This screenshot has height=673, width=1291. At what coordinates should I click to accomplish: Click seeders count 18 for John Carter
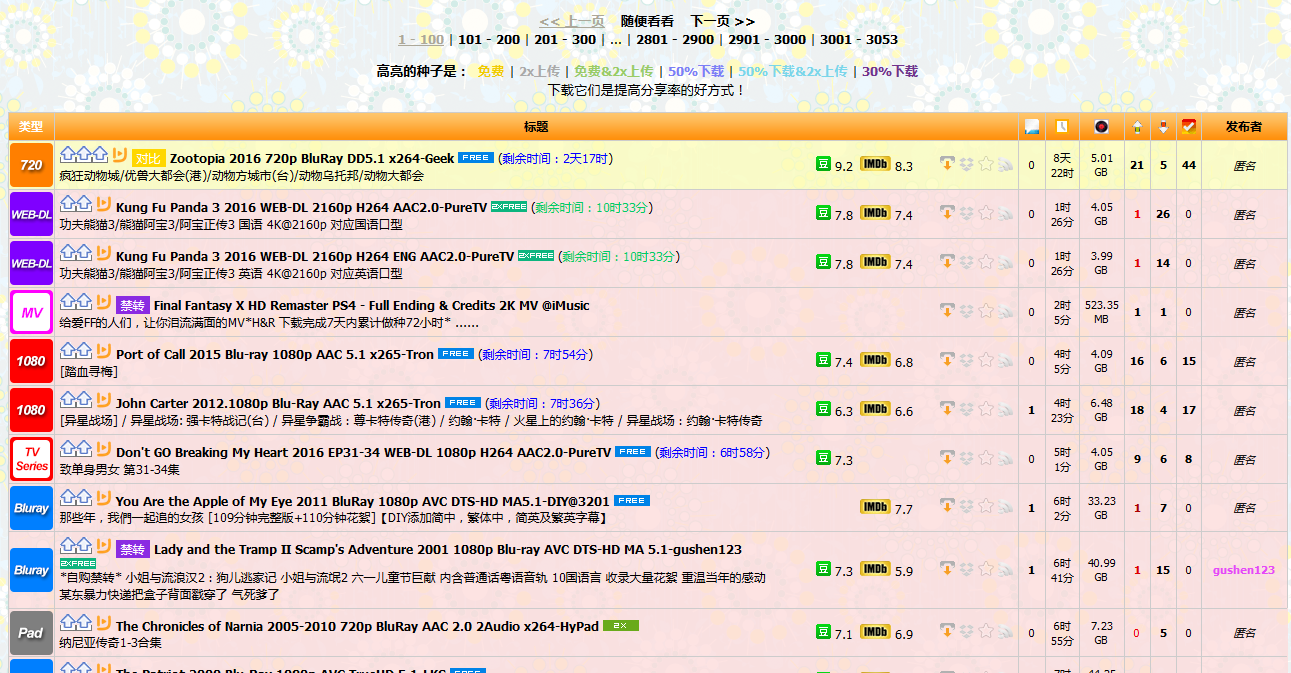[1137, 410]
